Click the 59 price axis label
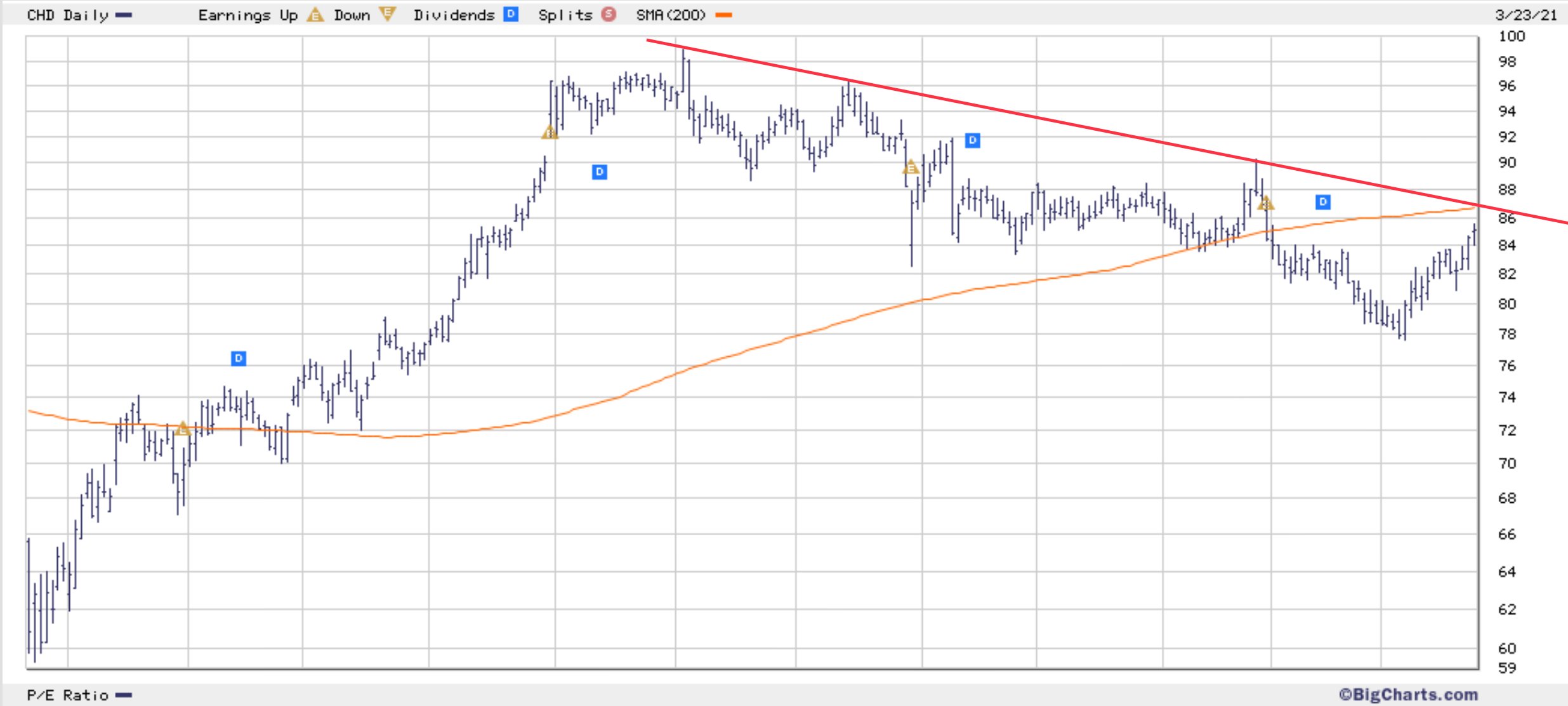The height and width of the screenshot is (706, 1568). (1506, 668)
